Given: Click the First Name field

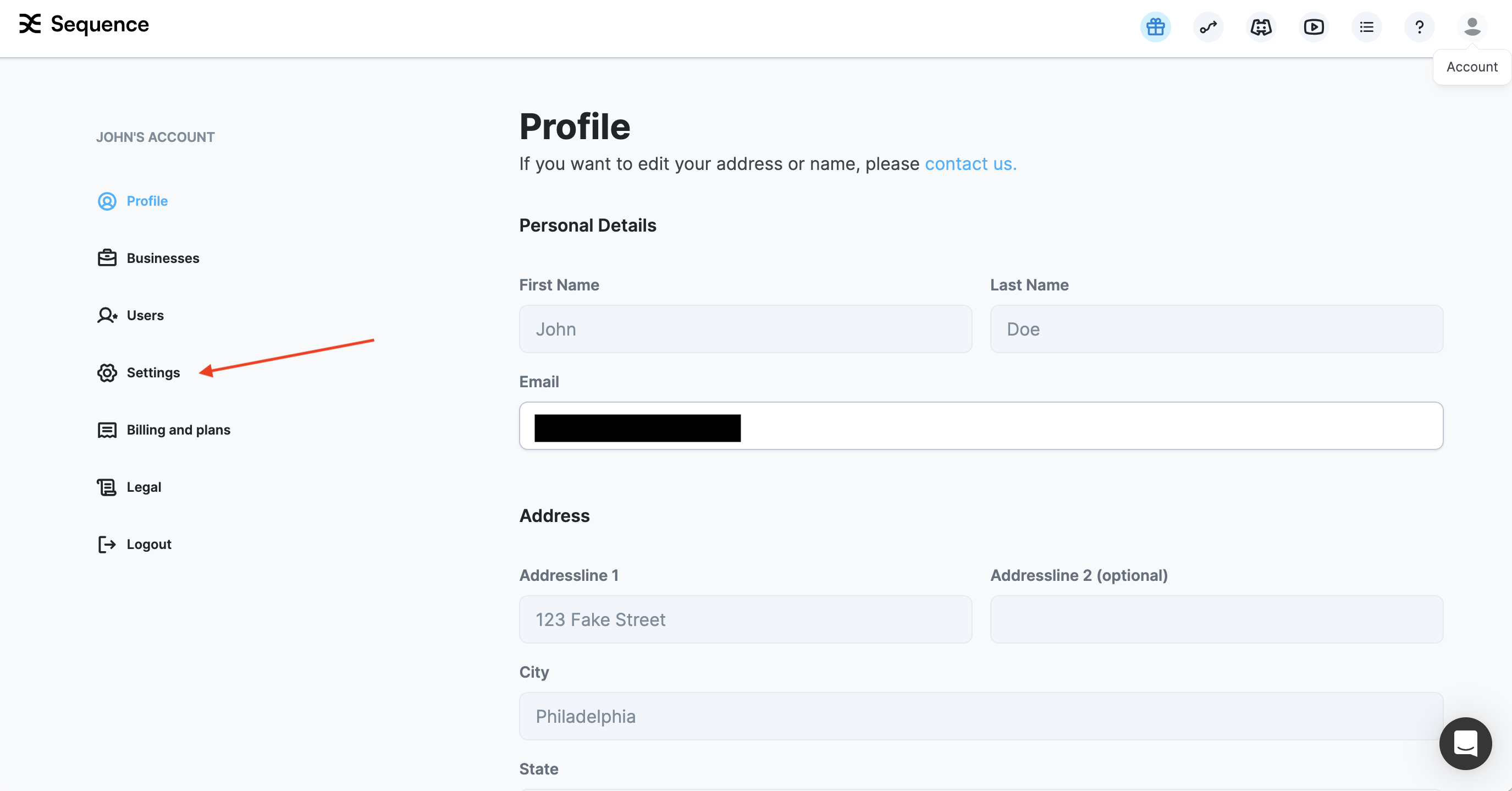Looking at the screenshot, I should click(746, 329).
